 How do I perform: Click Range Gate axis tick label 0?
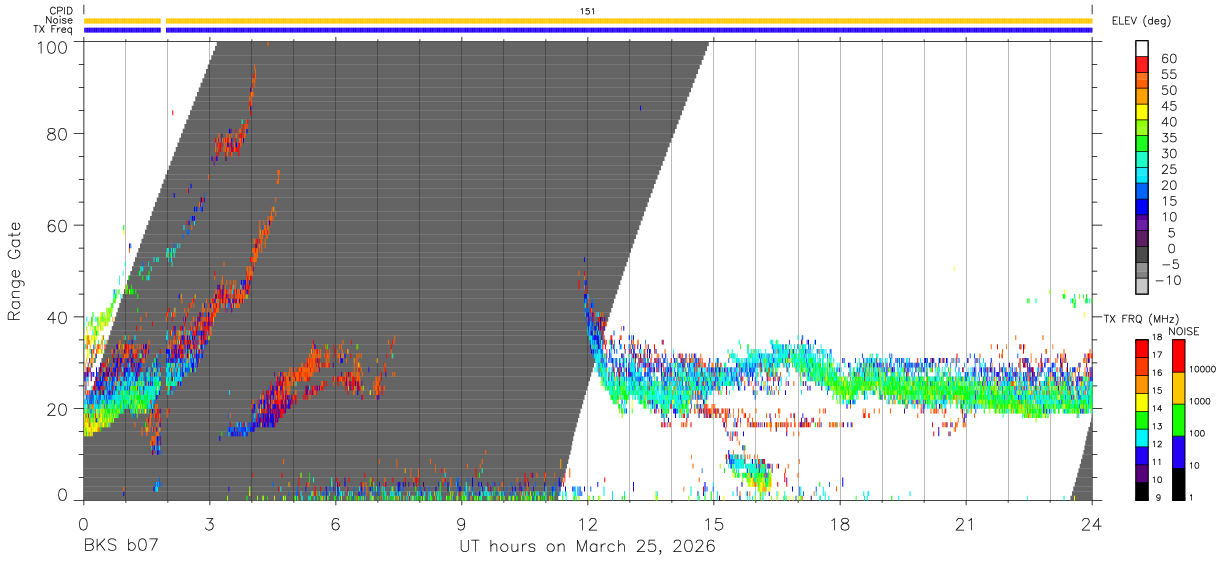(62, 495)
